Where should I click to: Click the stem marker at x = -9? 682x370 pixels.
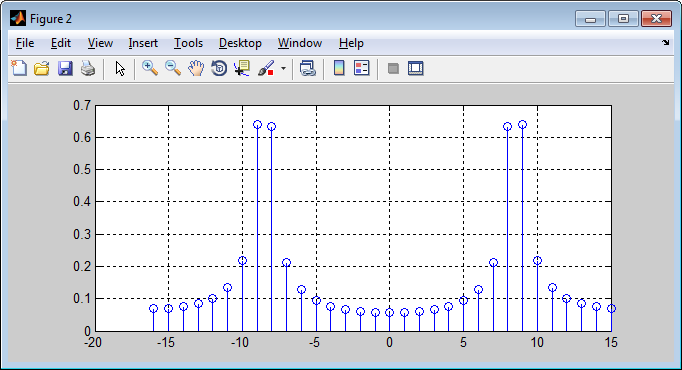(x=257, y=125)
